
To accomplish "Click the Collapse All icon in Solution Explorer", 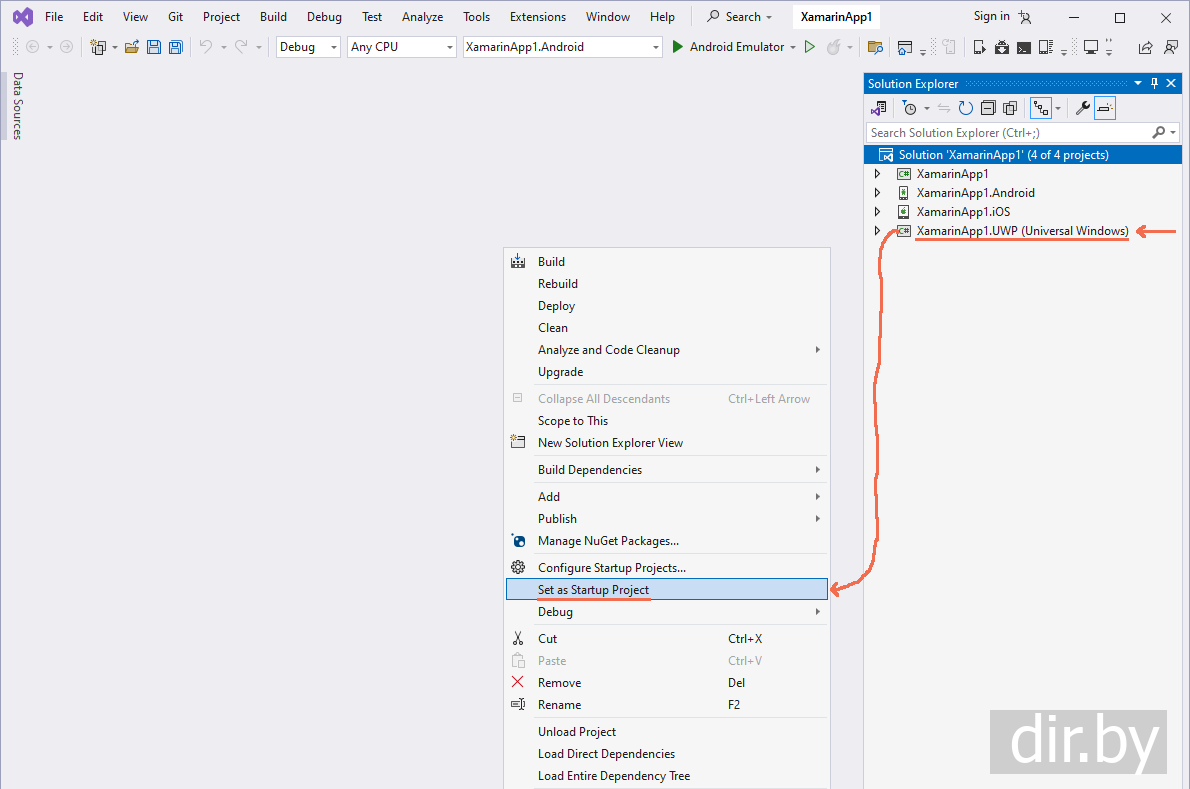I will 988,108.
